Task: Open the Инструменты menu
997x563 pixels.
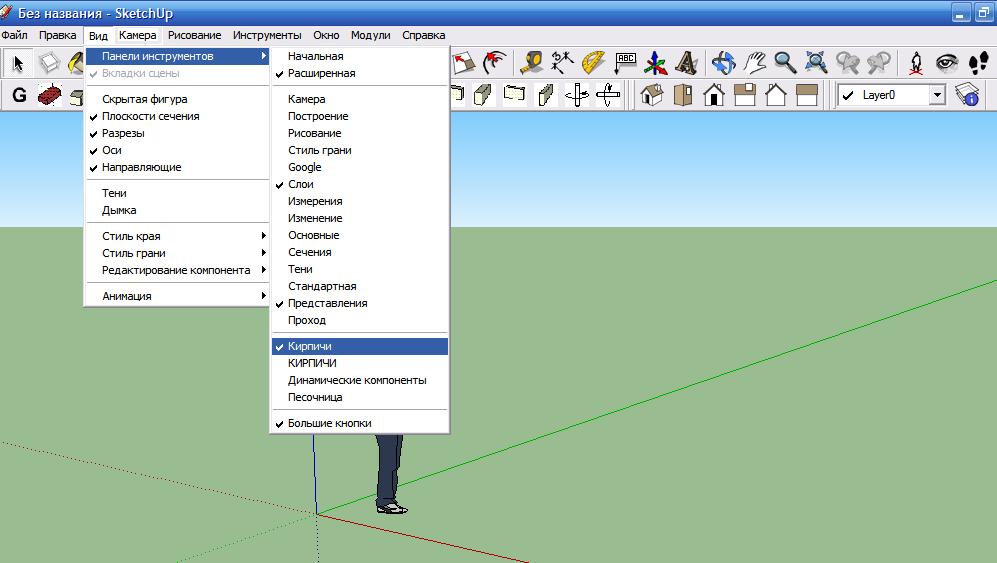Action: 267,35
